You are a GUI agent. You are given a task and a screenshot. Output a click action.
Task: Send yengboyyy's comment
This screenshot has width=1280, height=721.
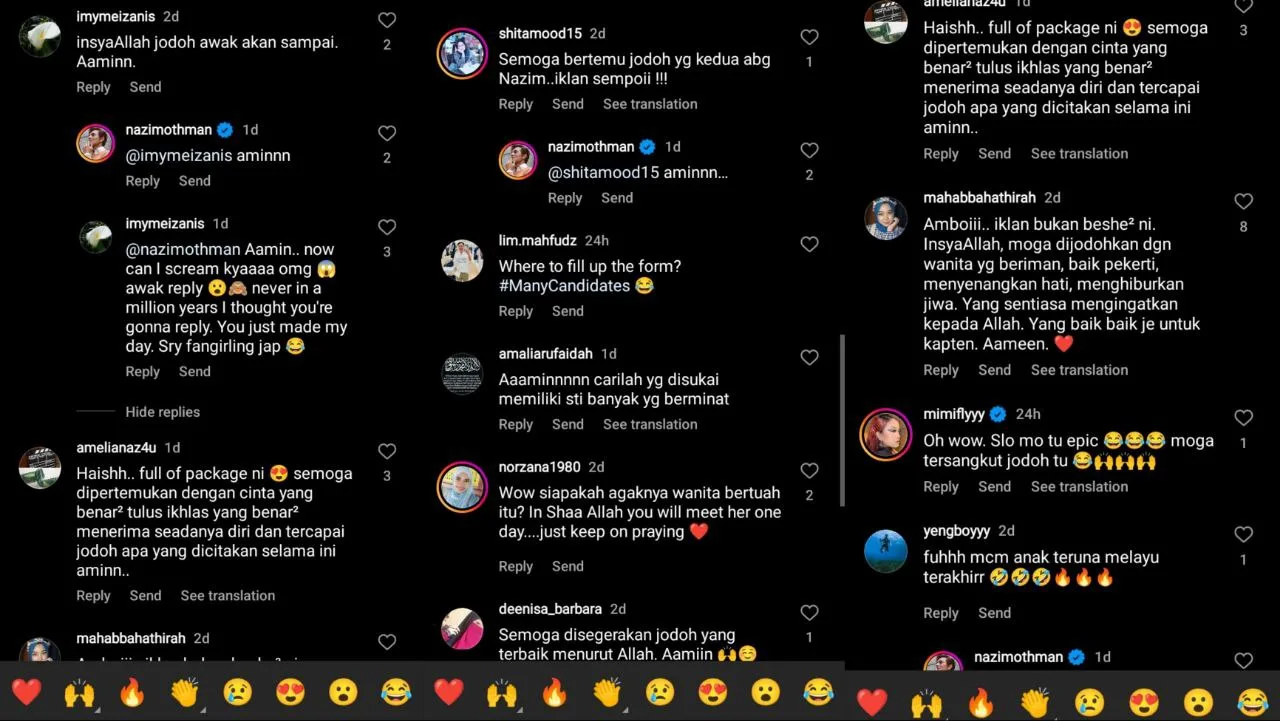pos(994,613)
